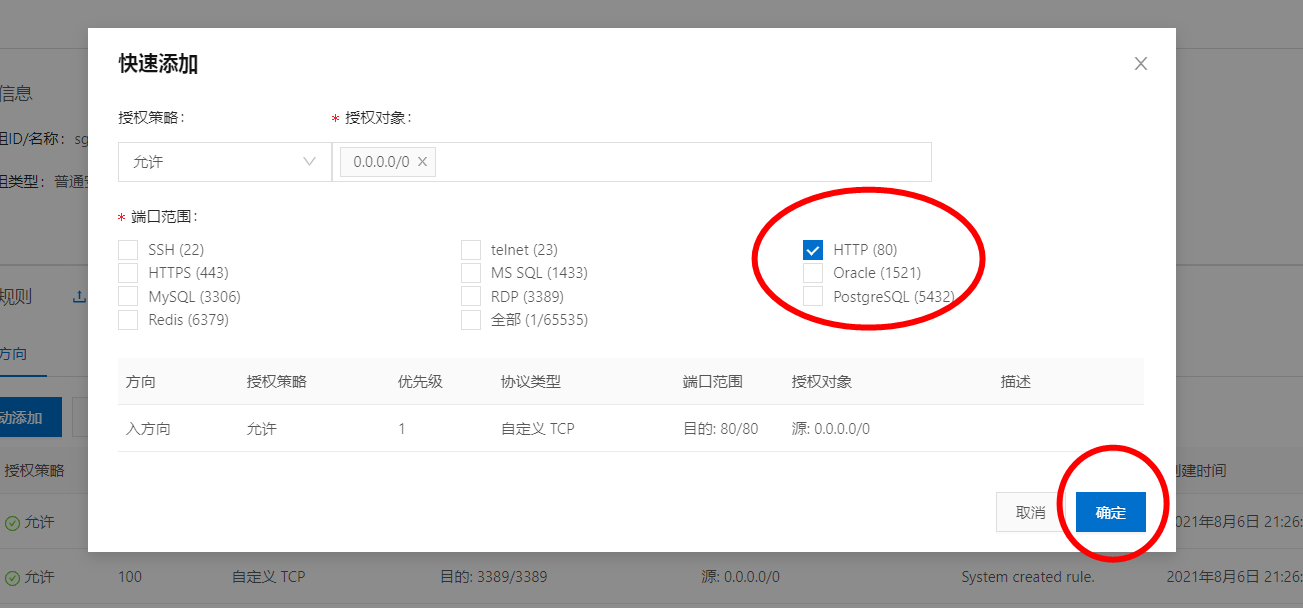Click the 取消 cancel button
Viewport: 1303px width, 608px height.
click(x=1031, y=512)
